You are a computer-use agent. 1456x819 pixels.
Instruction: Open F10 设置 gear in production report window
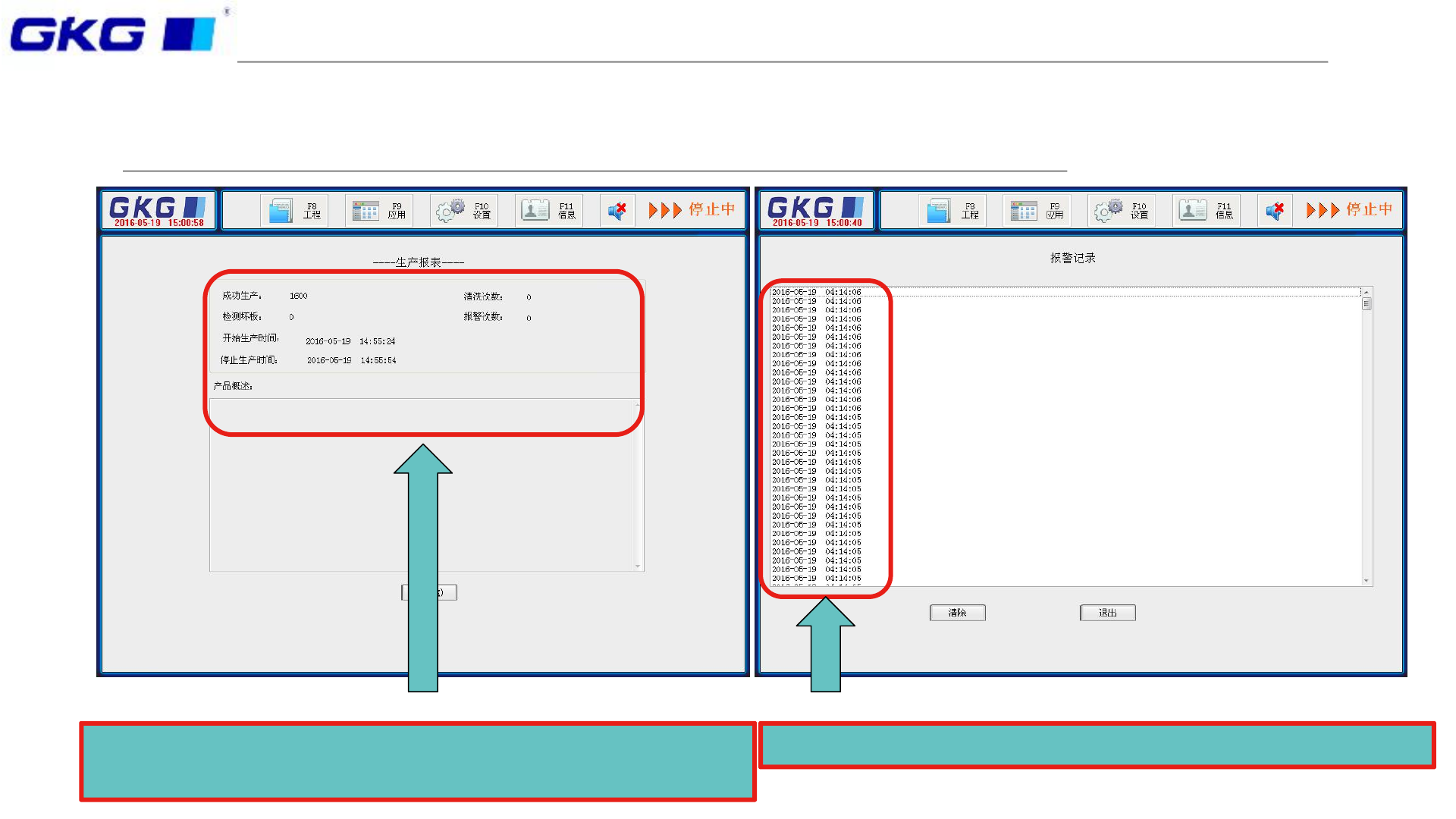pyautogui.click(x=463, y=210)
